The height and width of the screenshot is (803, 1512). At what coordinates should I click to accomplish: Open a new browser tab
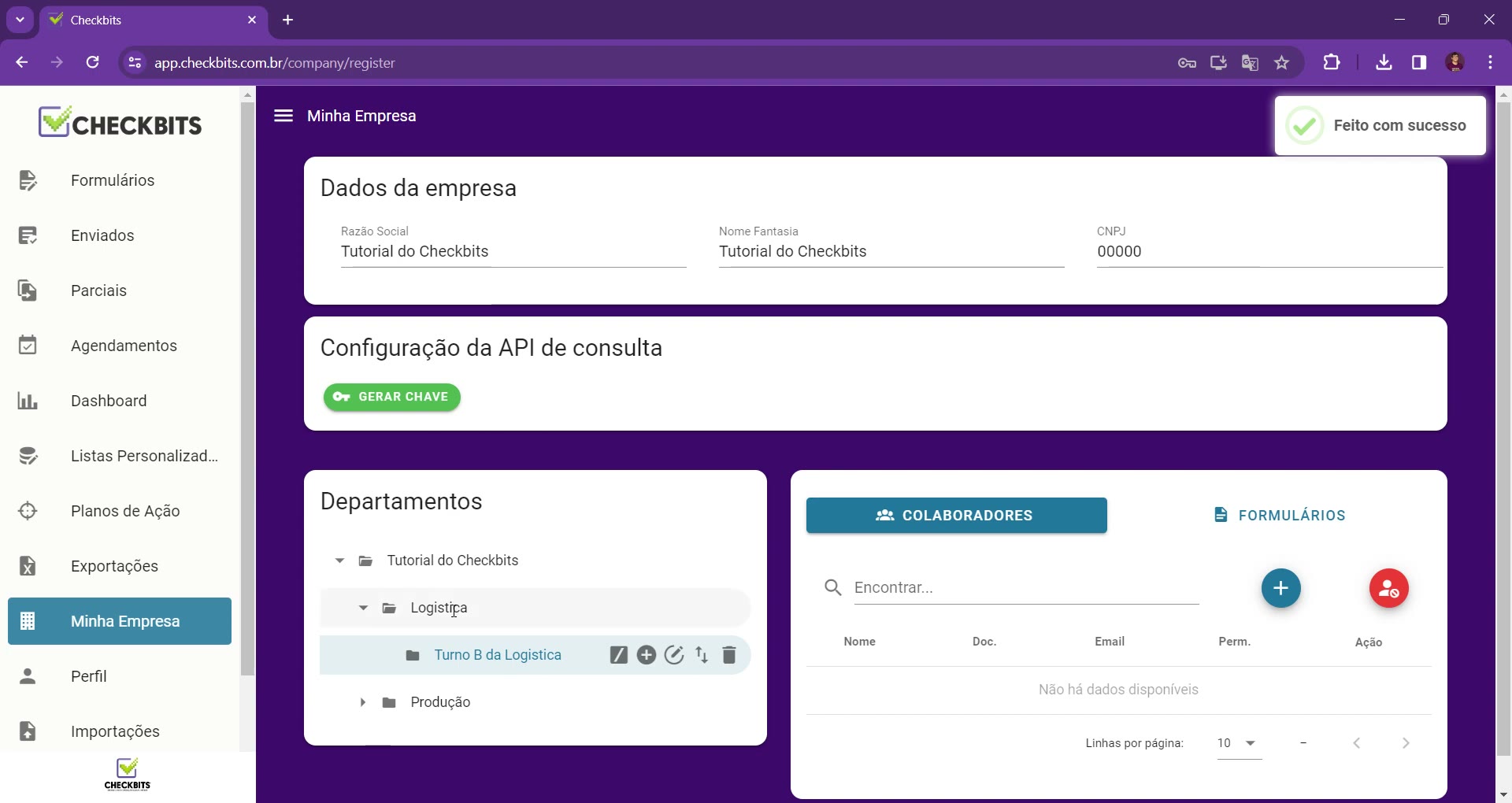click(x=288, y=20)
